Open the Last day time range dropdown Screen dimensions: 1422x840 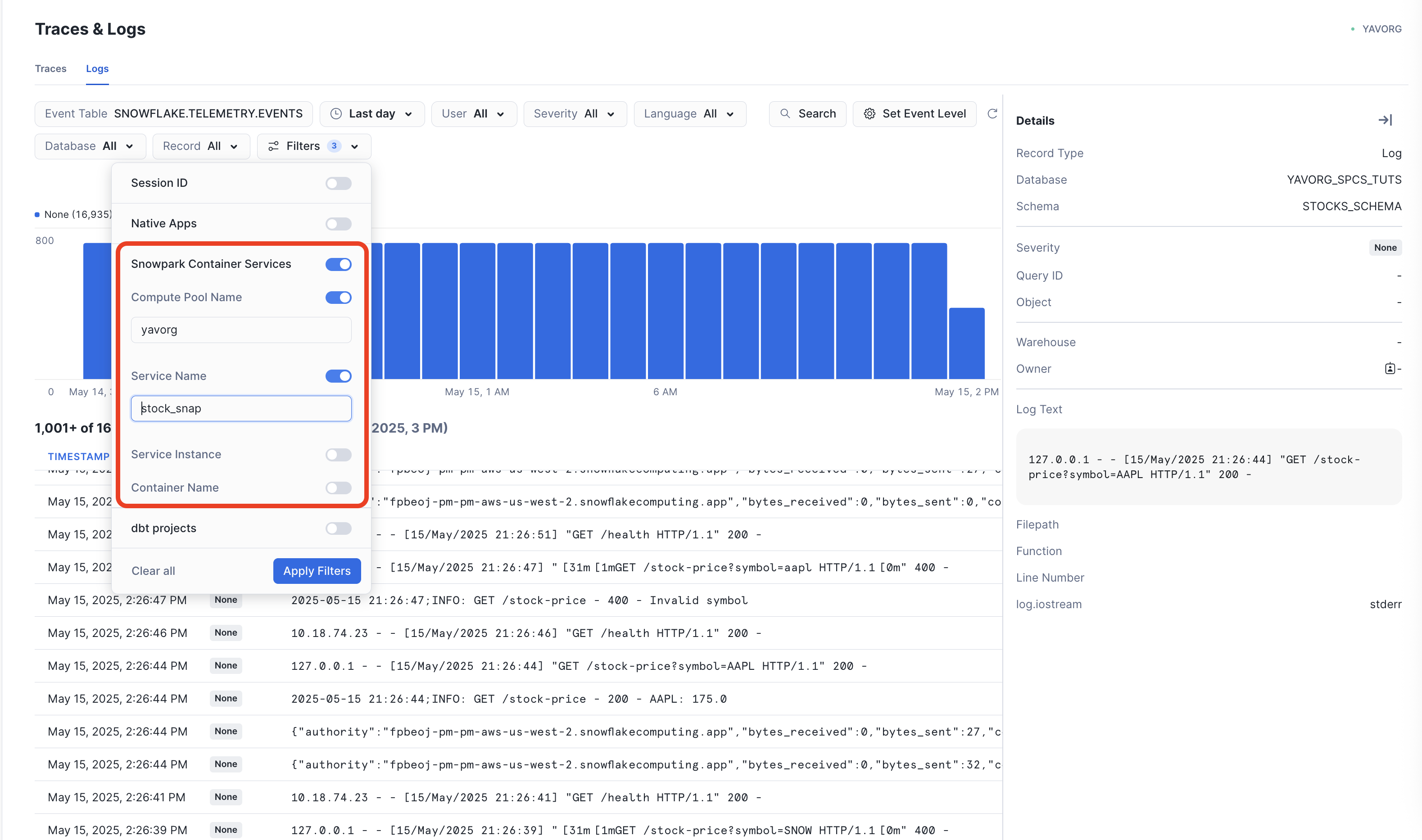372,114
